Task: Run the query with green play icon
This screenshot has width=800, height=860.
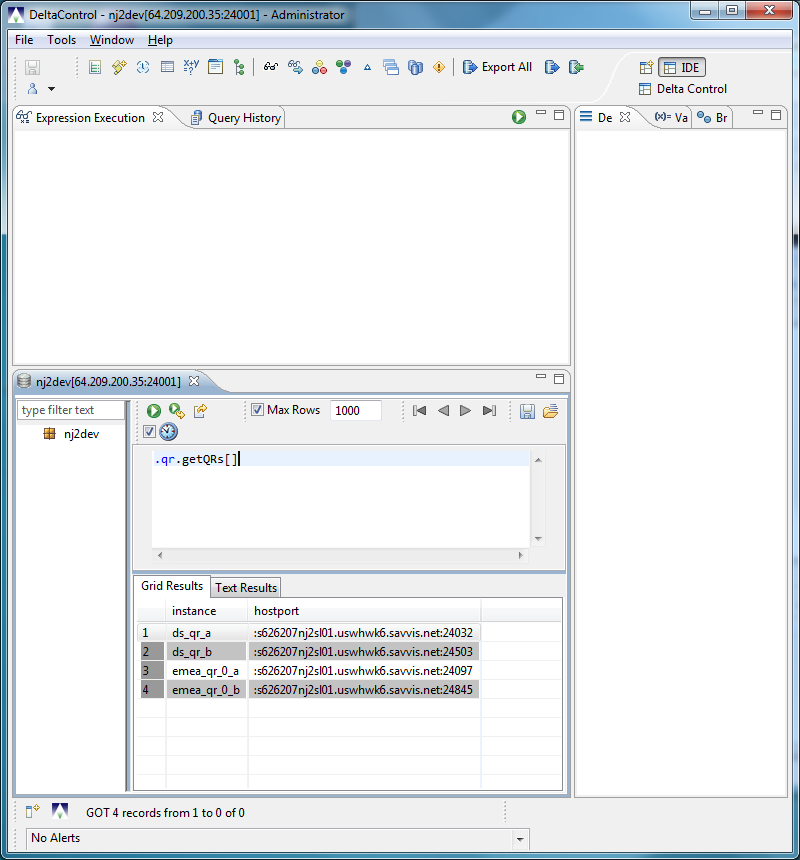Action: pyautogui.click(x=154, y=411)
